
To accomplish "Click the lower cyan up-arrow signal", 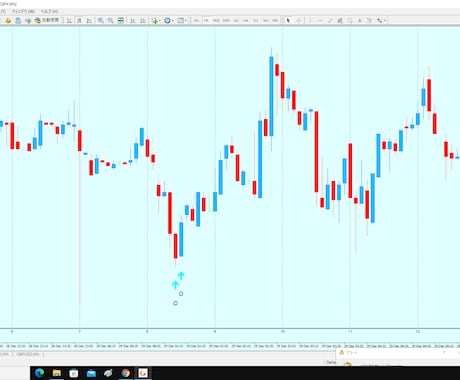I will pyautogui.click(x=175, y=285).
